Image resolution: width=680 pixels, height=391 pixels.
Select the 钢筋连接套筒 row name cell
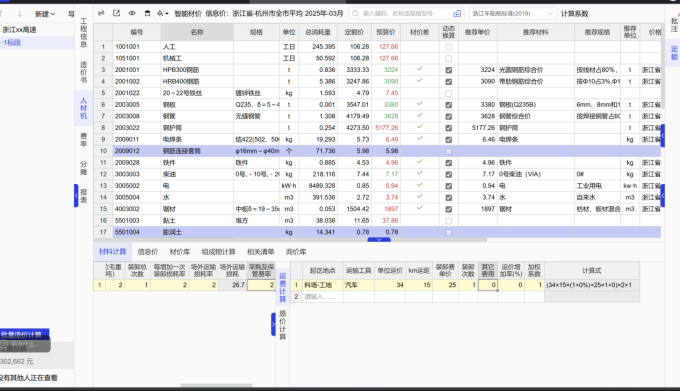click(x=197, y=151)
